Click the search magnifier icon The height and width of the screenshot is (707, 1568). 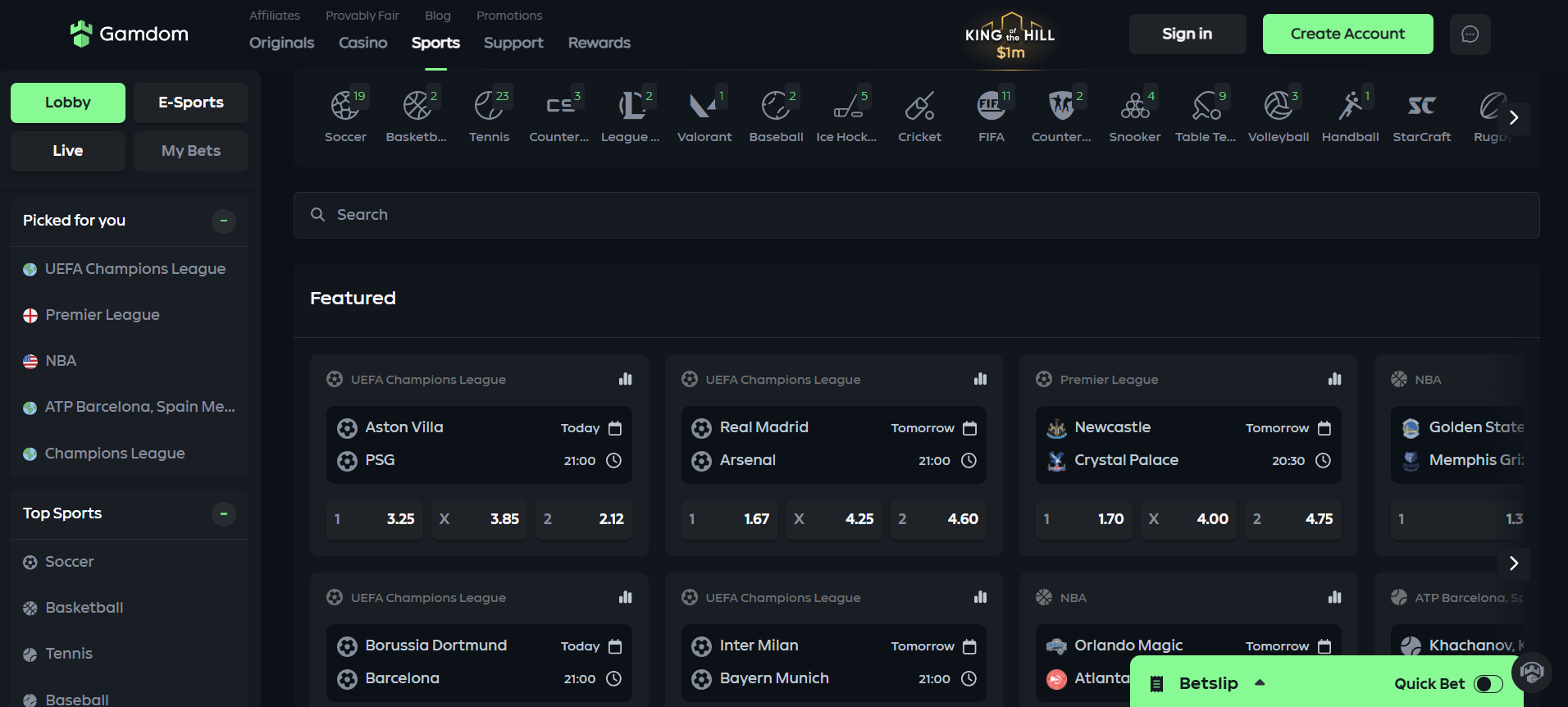coord(318,214)
